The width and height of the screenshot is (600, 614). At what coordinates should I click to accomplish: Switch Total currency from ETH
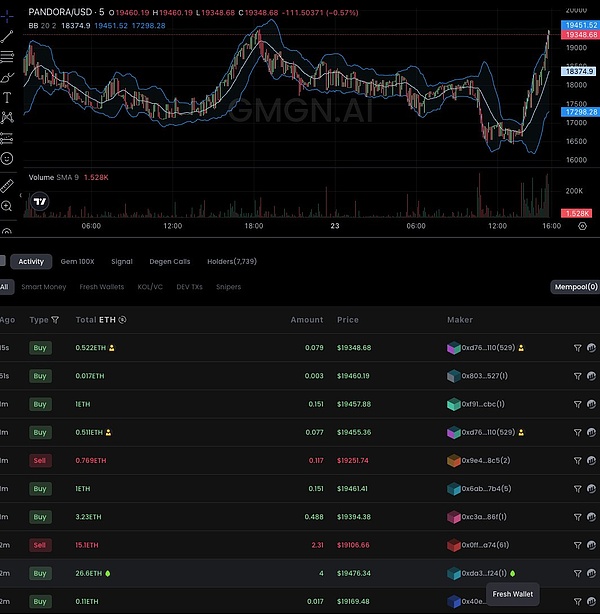point(122,320)
